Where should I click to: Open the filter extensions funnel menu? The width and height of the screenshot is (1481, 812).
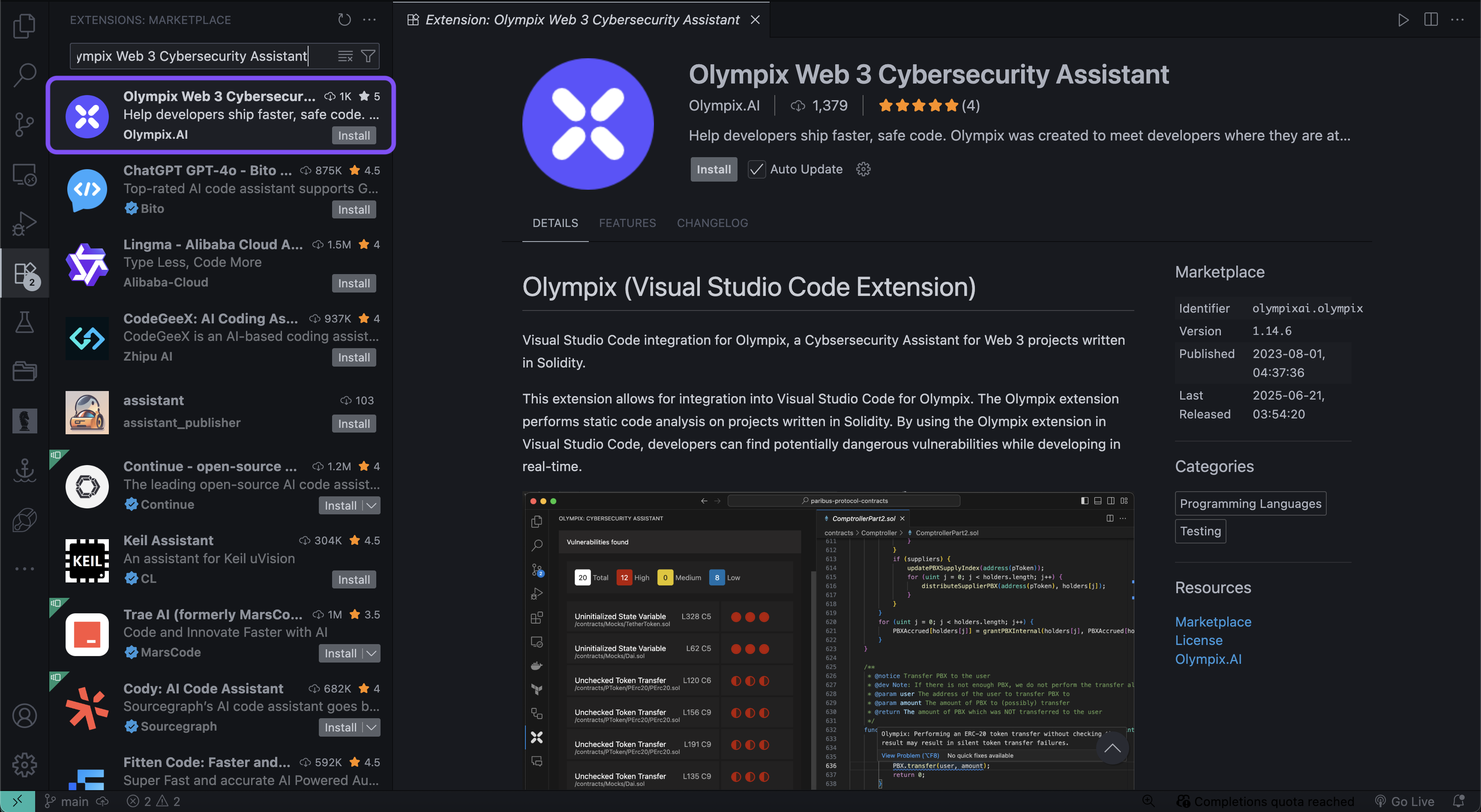[368, 56]
